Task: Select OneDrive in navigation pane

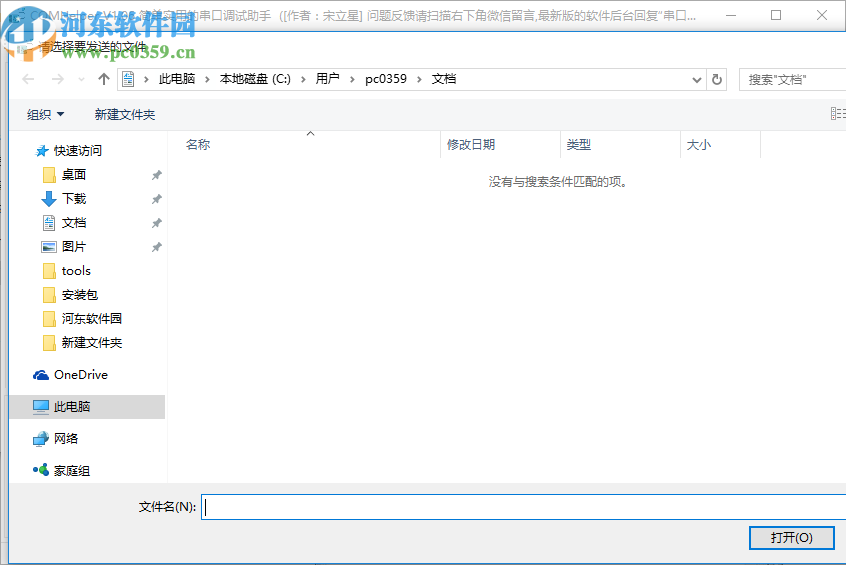Action: [81, 375]
